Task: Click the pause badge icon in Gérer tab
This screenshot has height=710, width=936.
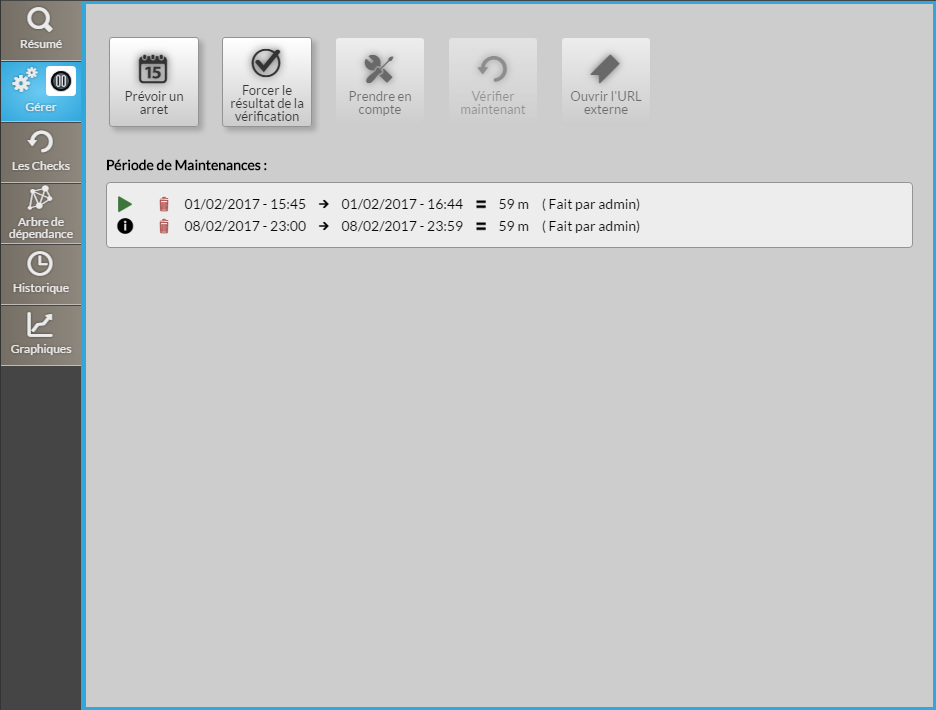Action: pyautogui.click(x=61, y=81)
